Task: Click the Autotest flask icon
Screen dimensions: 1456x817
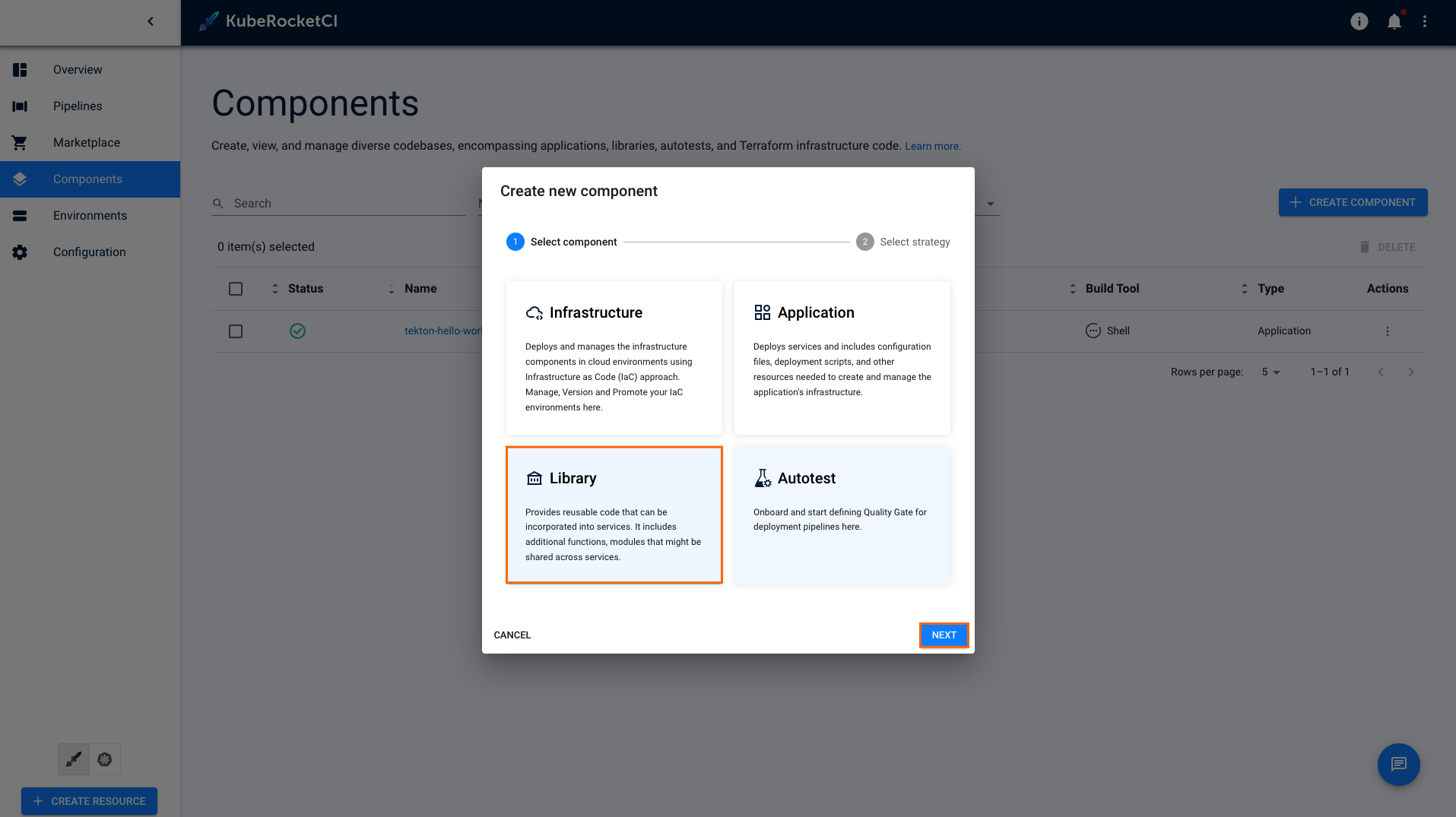Action: coord(763,478)
